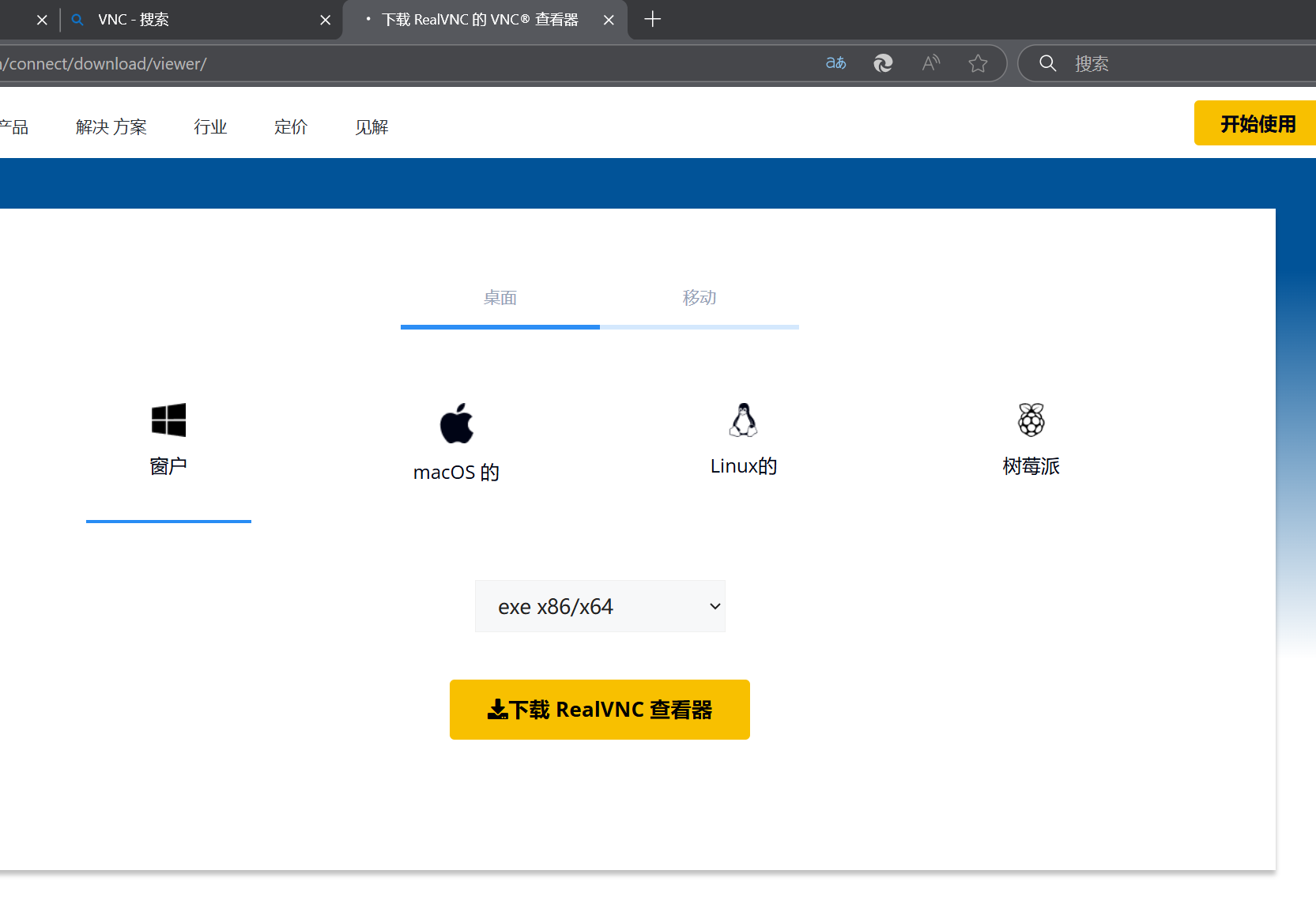Open the 解决 方案 menu
Image resolution: width=1316 pixels, height=923 pixels.
coord(111,127)
